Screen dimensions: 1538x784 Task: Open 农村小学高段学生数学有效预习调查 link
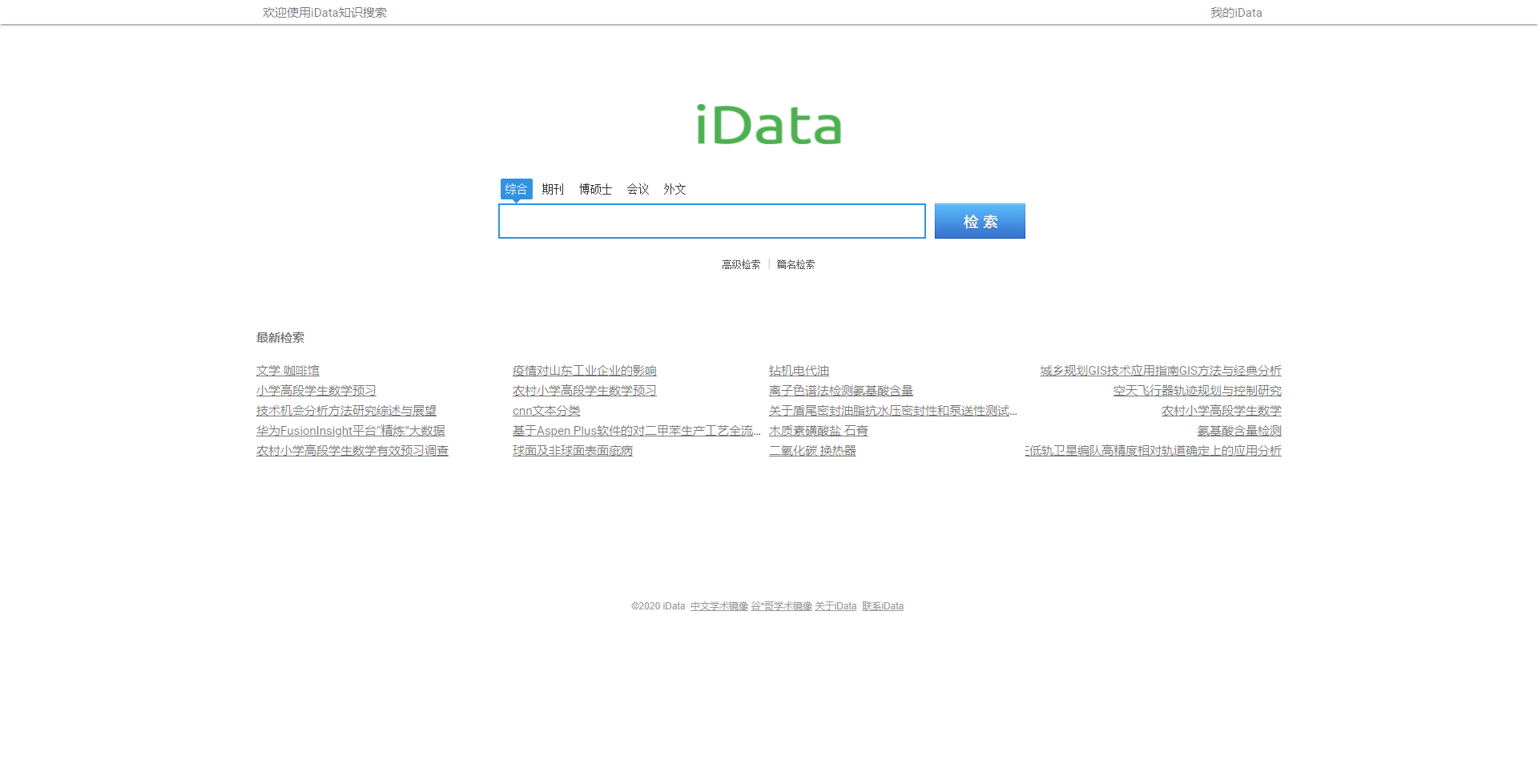(352, 451)
